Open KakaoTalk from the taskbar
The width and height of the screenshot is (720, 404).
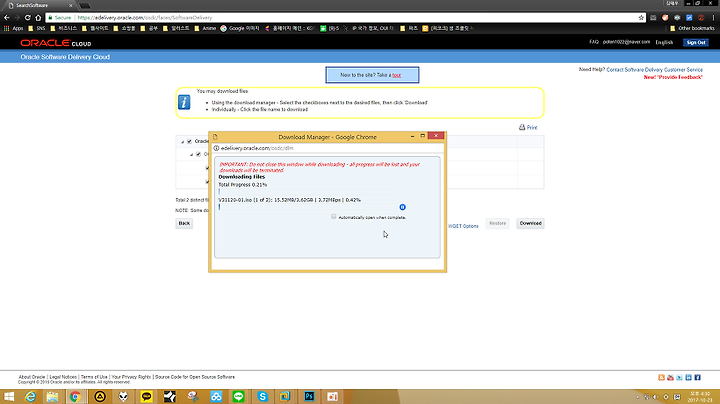coord(146,397)
